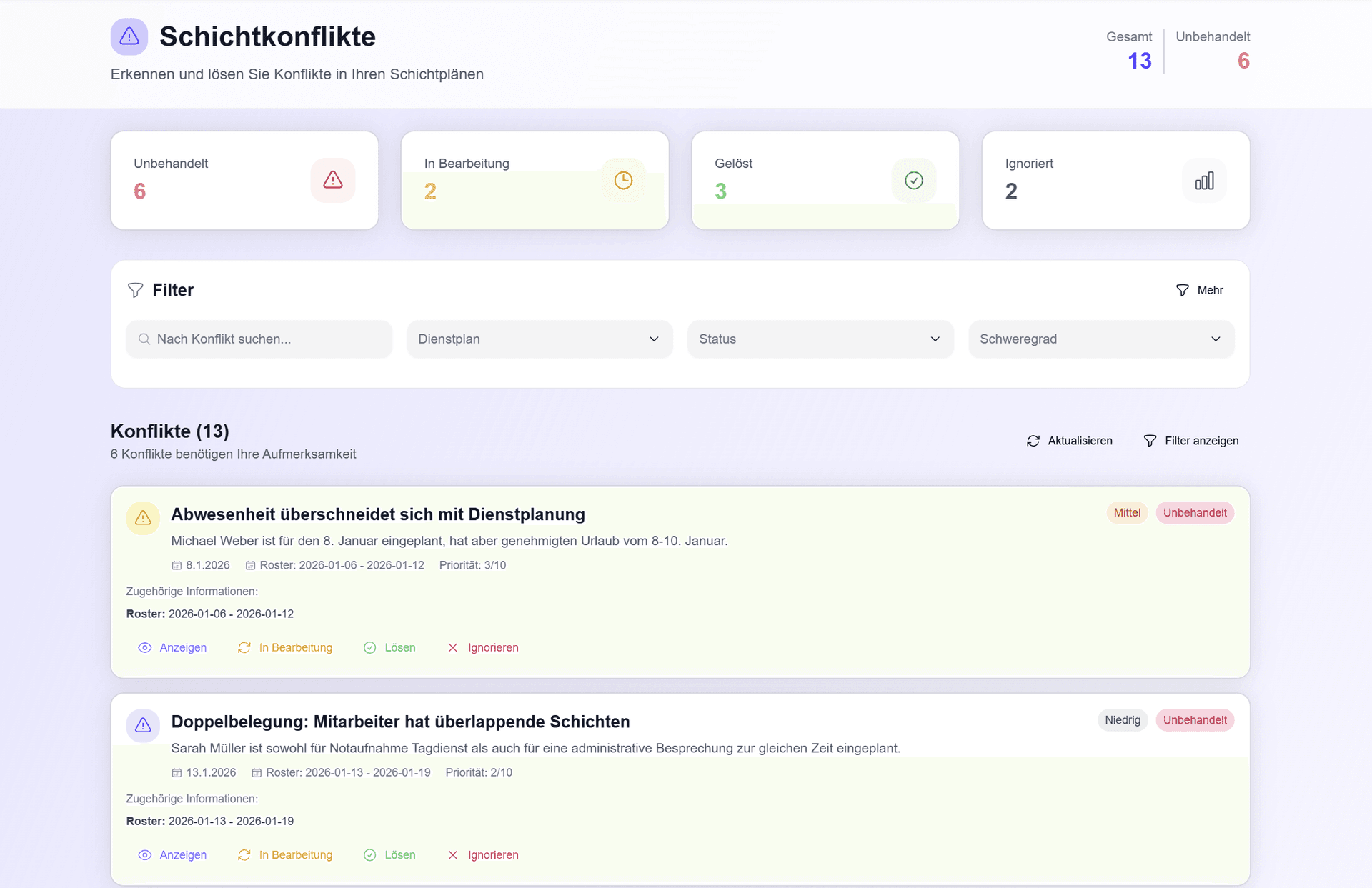The height and width of the screenshot is (888, 1372).
Task: Mark the Doppelbelegung conflict as In Bearbeitung
Action: 284,854
